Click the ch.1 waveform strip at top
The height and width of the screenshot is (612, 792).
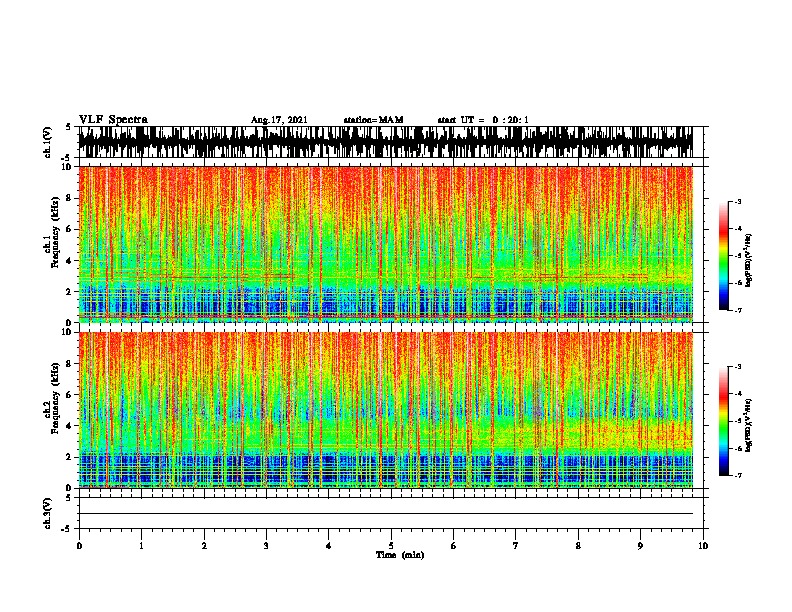[386, 142]
